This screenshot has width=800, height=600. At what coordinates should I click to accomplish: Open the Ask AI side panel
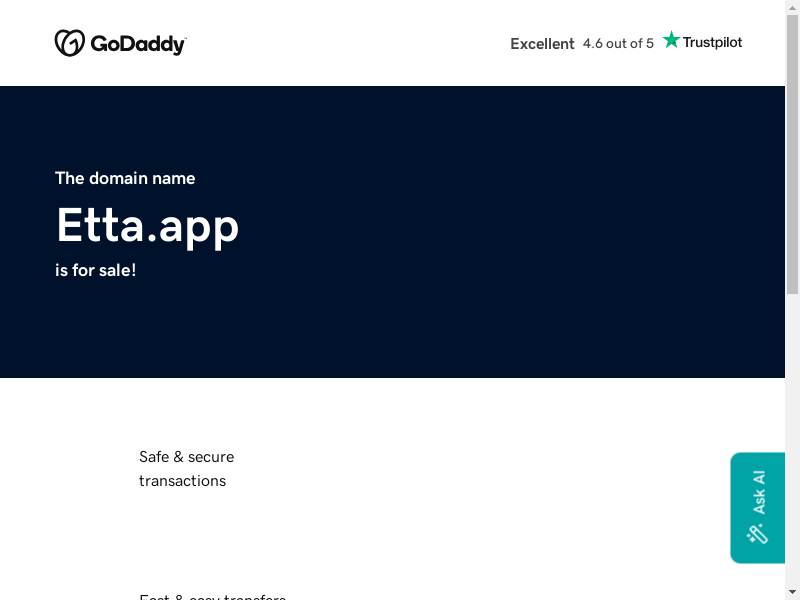[758, 493]
